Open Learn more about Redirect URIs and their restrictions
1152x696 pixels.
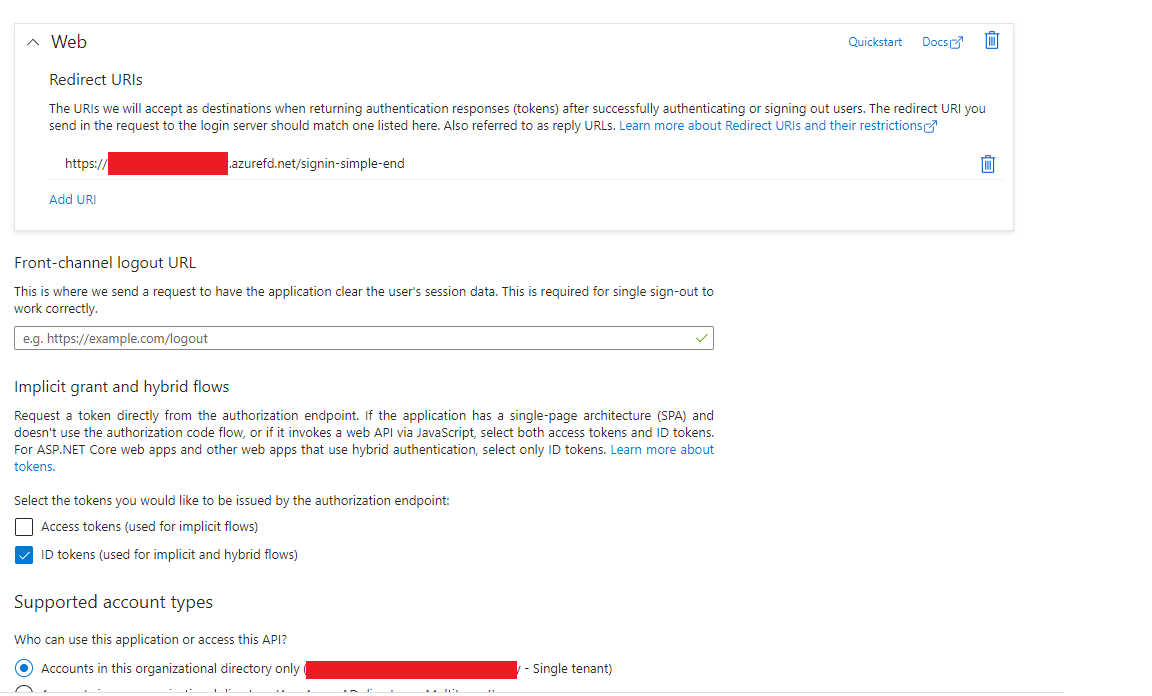772,125
